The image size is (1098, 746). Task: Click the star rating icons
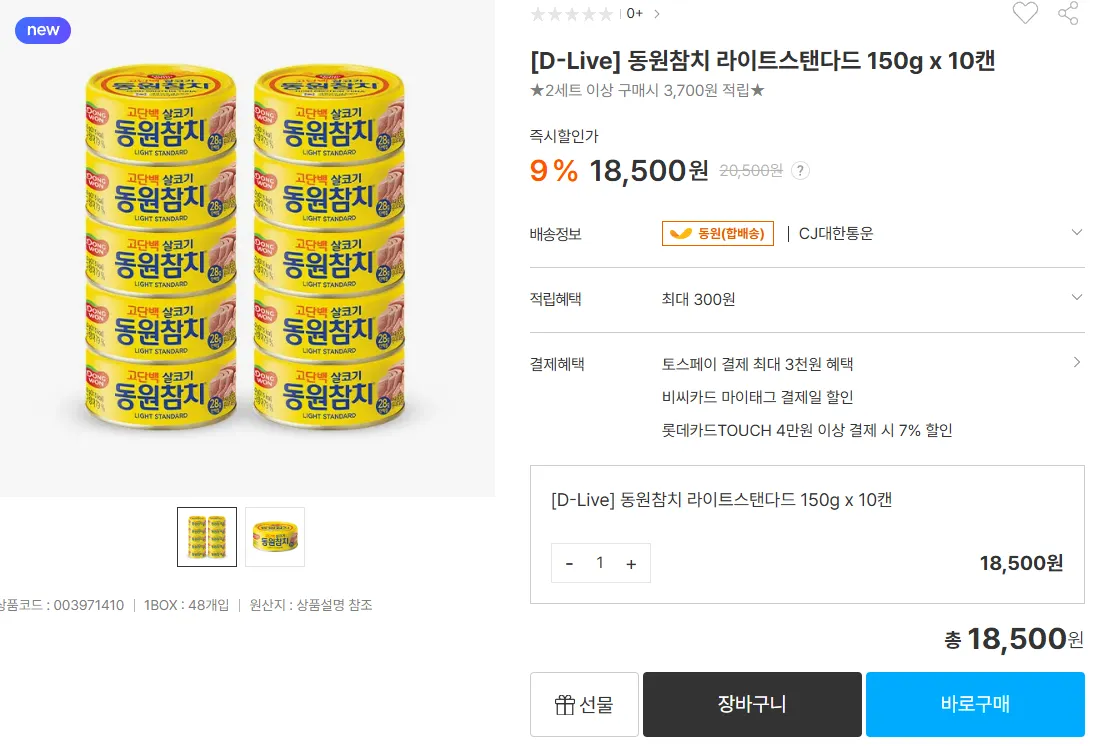[x=571, y=14]
